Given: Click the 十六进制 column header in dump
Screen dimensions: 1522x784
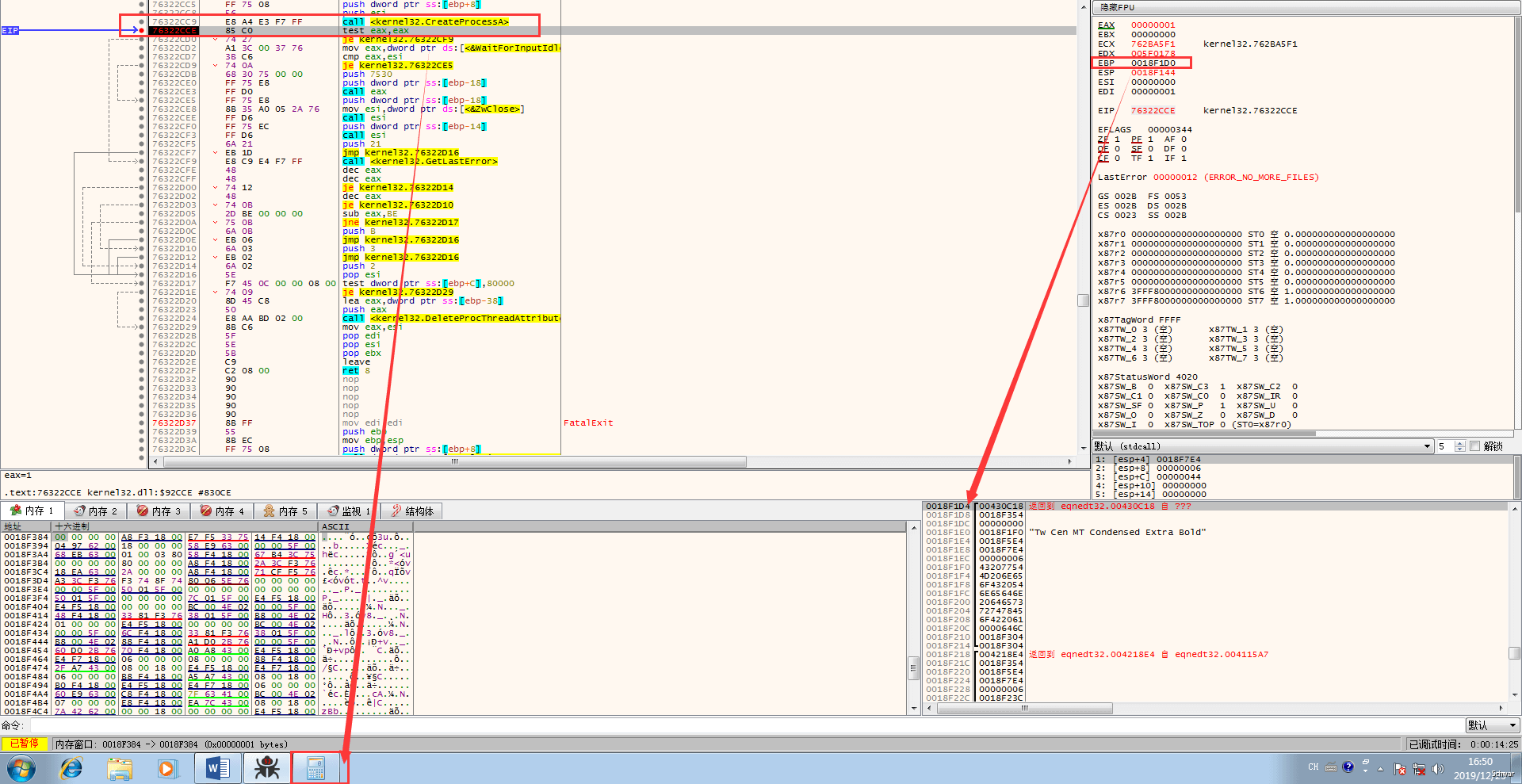Looking at the screenshot, I should 185,526.
